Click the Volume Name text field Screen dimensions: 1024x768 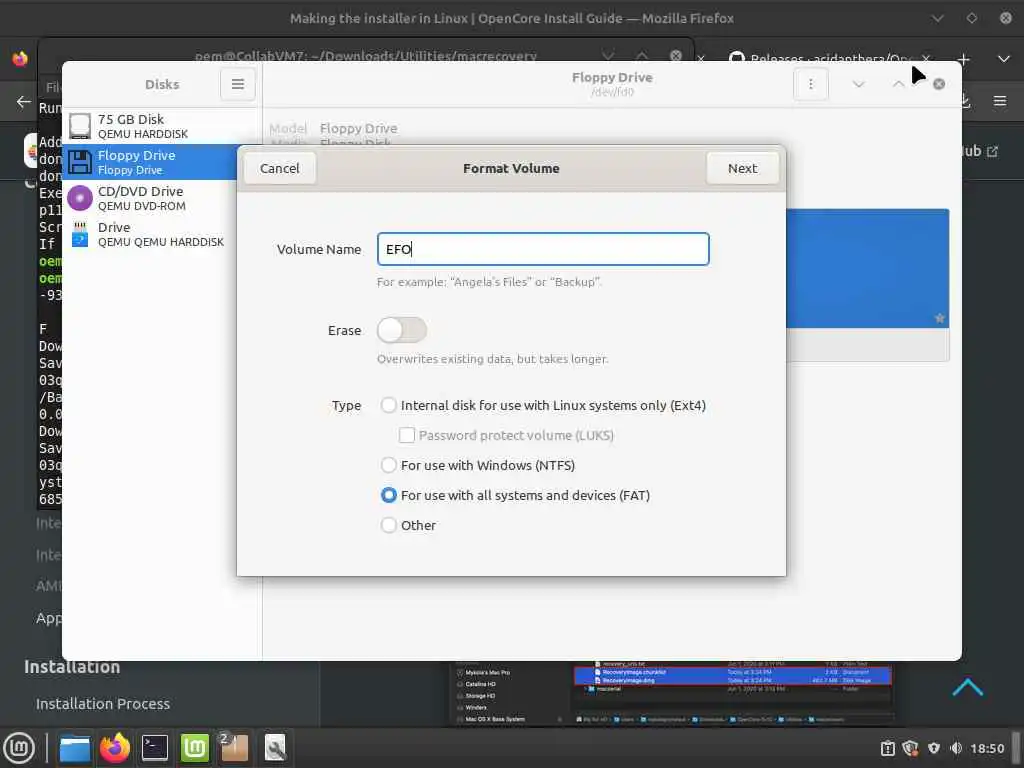click(x=543, y=249)
